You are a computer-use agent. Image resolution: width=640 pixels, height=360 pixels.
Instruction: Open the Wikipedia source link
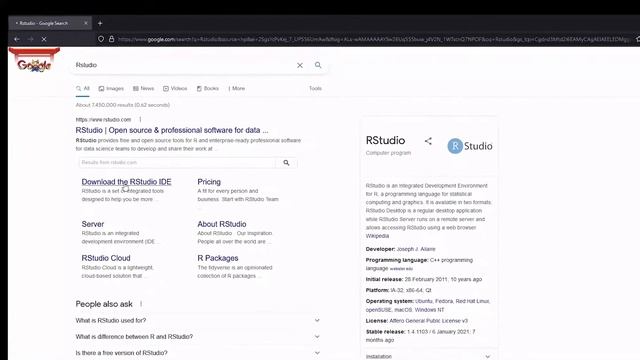(377, 236)
